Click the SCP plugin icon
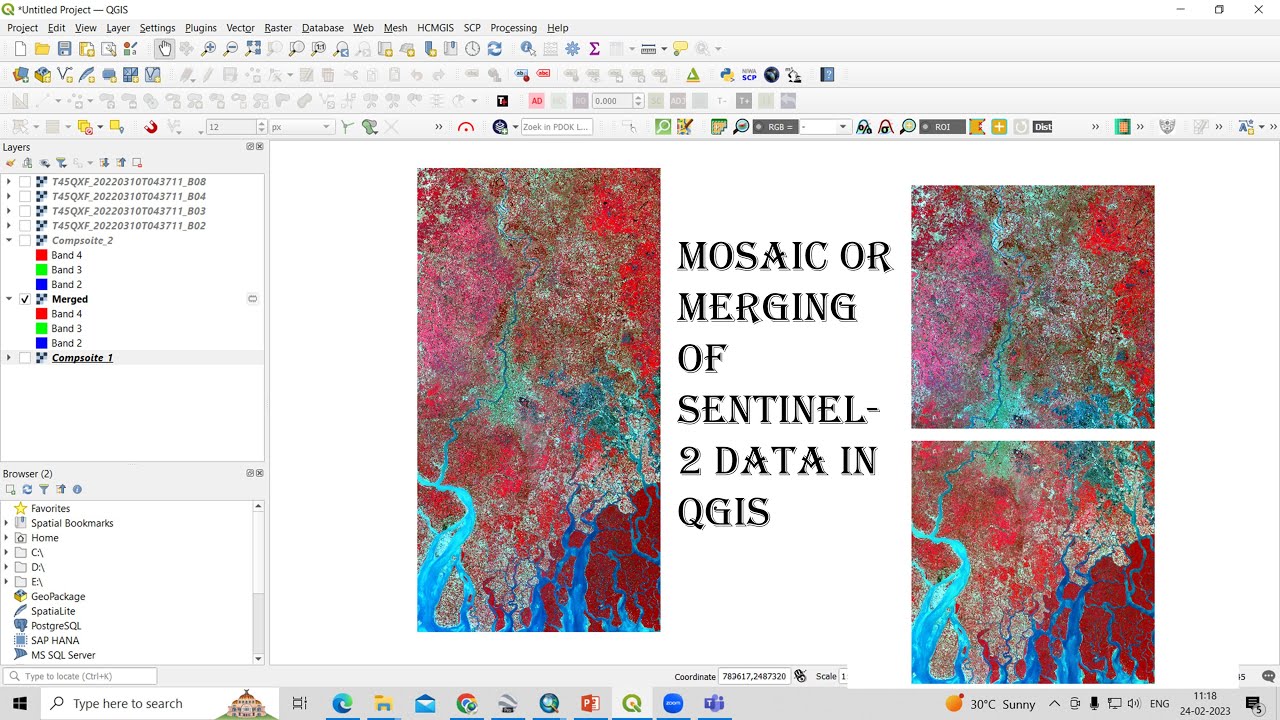The height and width of the screenshot is (720, 1280). pyautogui.click(x=749, y=75)
